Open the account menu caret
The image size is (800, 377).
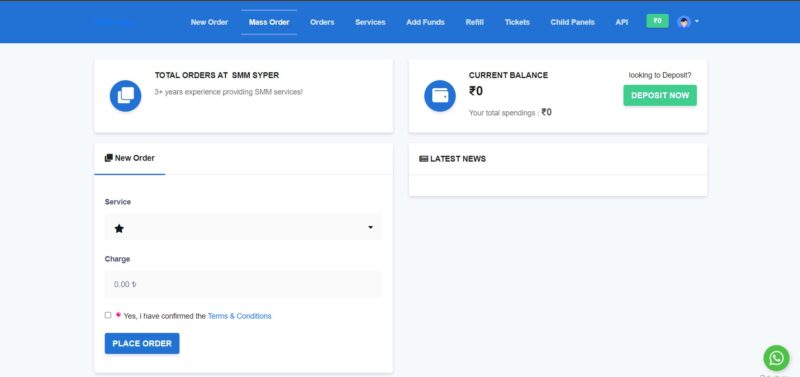pos(697,21)
